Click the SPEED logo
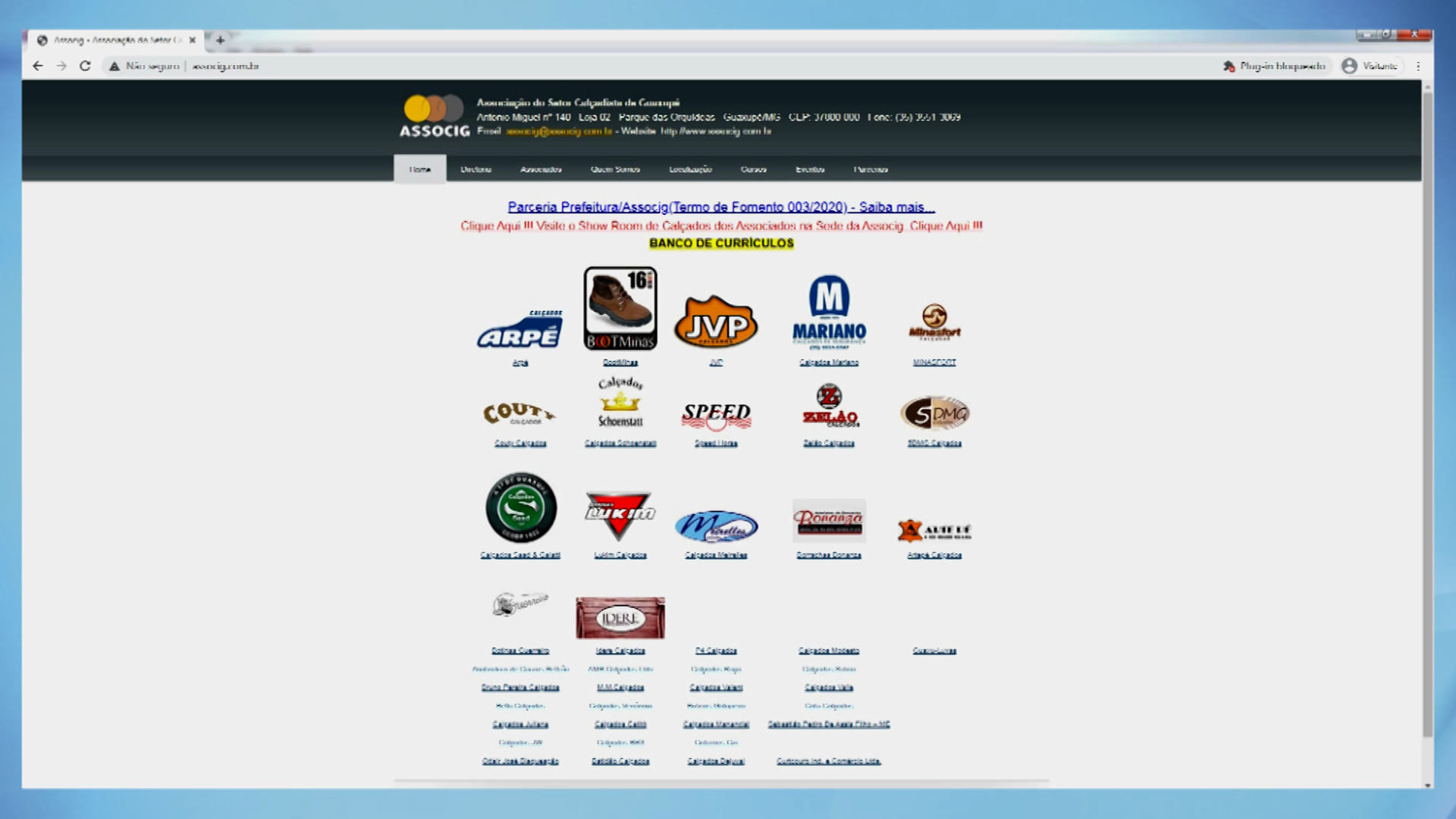The width and height of the screenshot is (1456, 819). click(x=716, y=416)
